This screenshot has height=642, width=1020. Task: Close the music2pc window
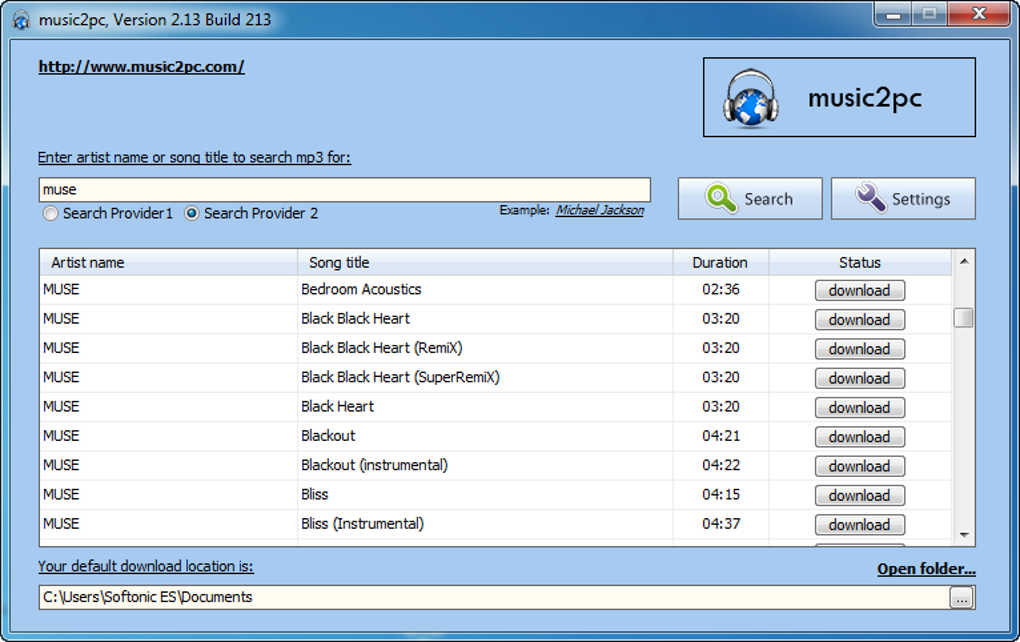click(x=979, y=14)
